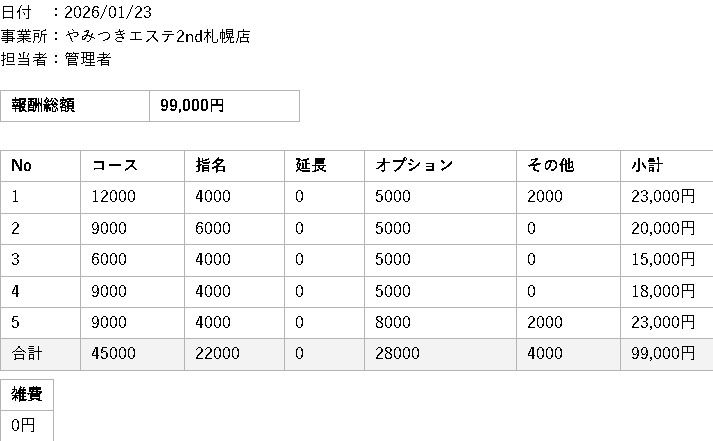
Task: Select the 22000 指名 total in 合計 row
Action: (217, 353)
